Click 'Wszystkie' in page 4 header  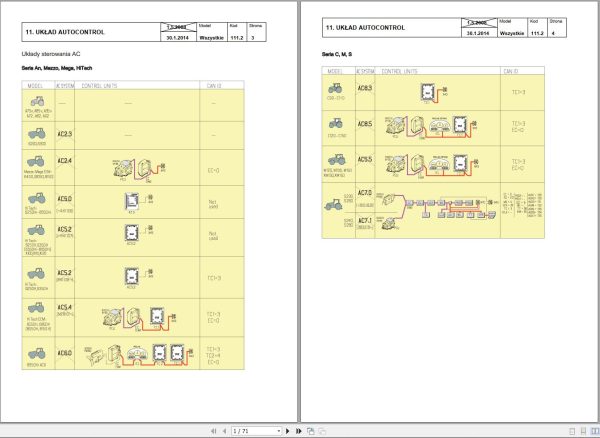tap(512, 33)
